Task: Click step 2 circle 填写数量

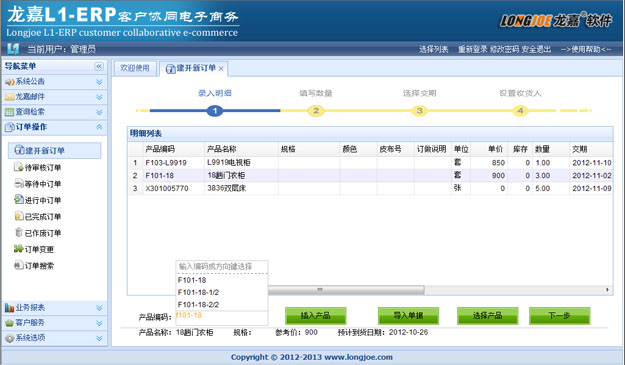Action: (x=316, y=110)
